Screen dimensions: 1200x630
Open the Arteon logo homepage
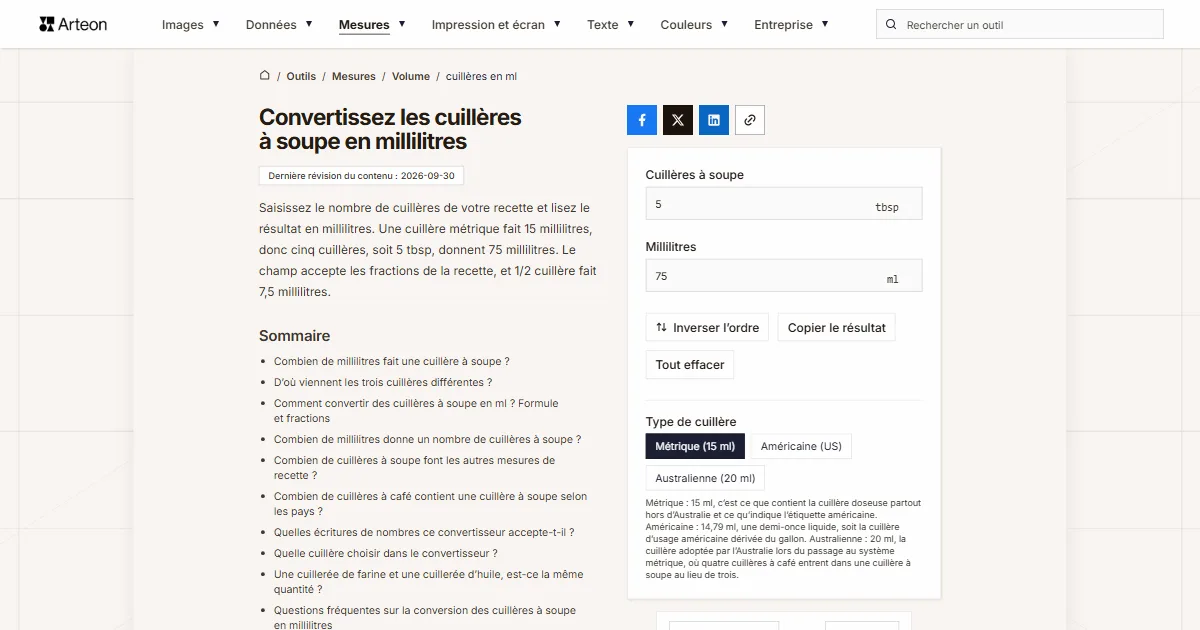tap(73, 24)
